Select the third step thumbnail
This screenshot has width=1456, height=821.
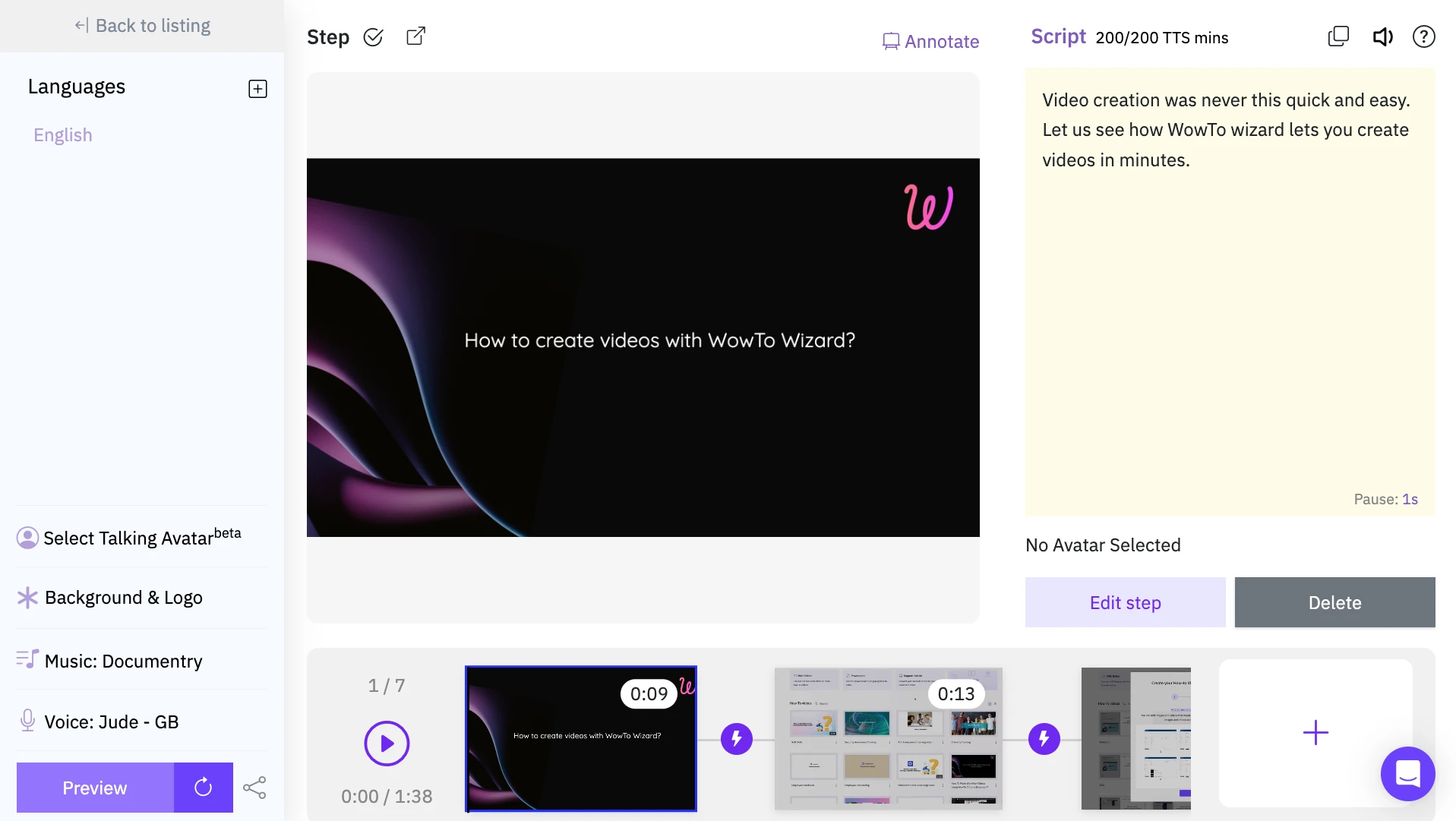coord(1136,739)
